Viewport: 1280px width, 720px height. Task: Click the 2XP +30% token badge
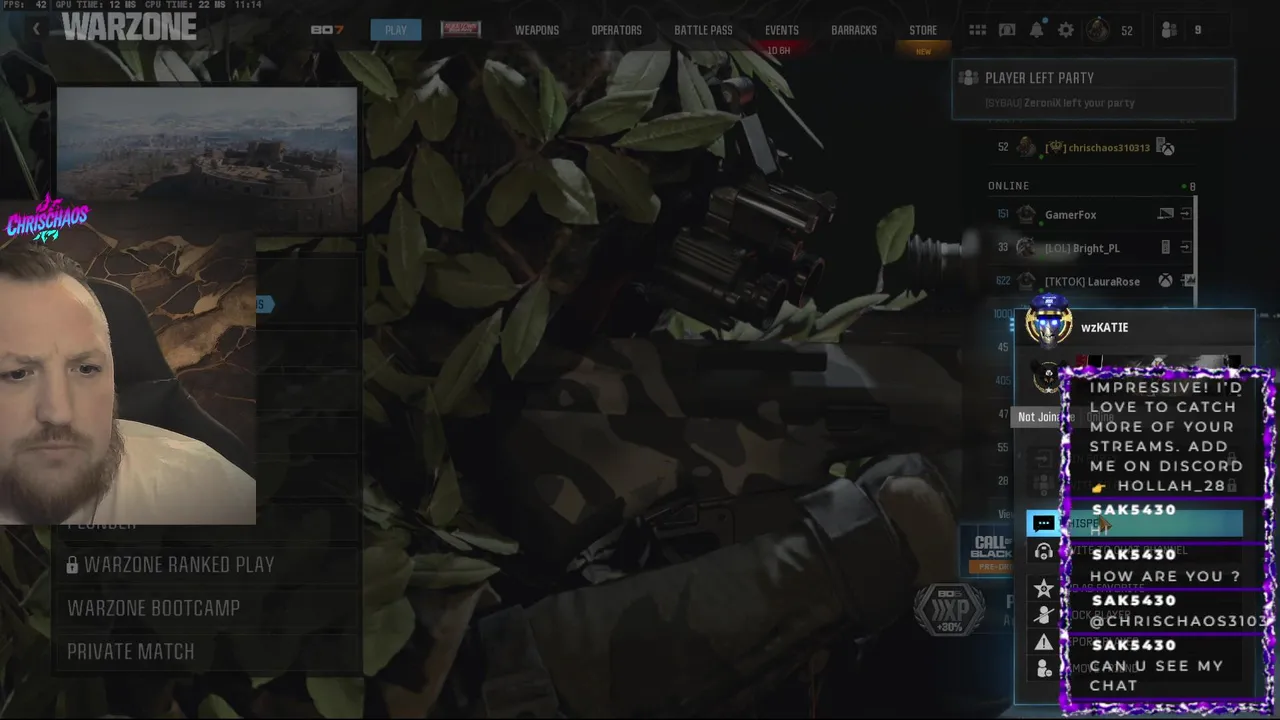(x=949, y=610)
